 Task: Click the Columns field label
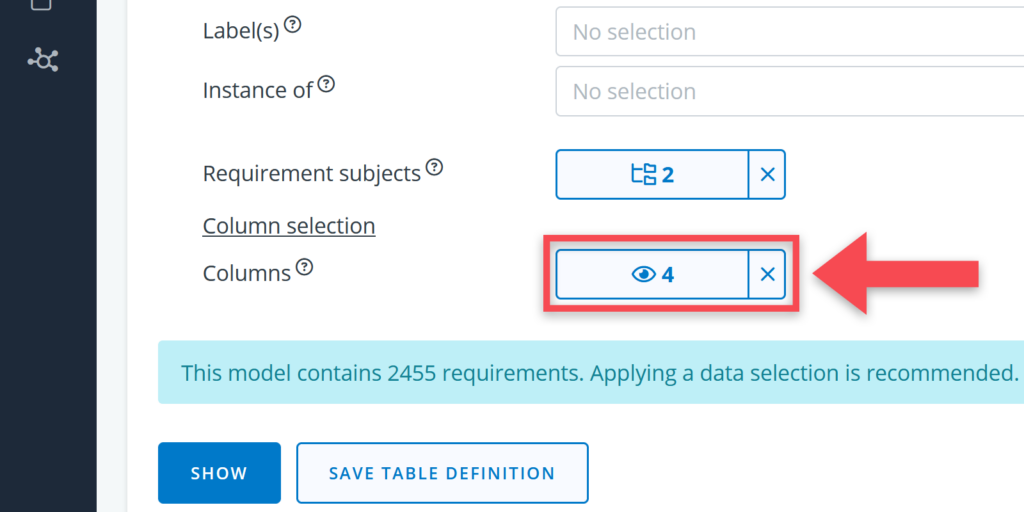247,272
